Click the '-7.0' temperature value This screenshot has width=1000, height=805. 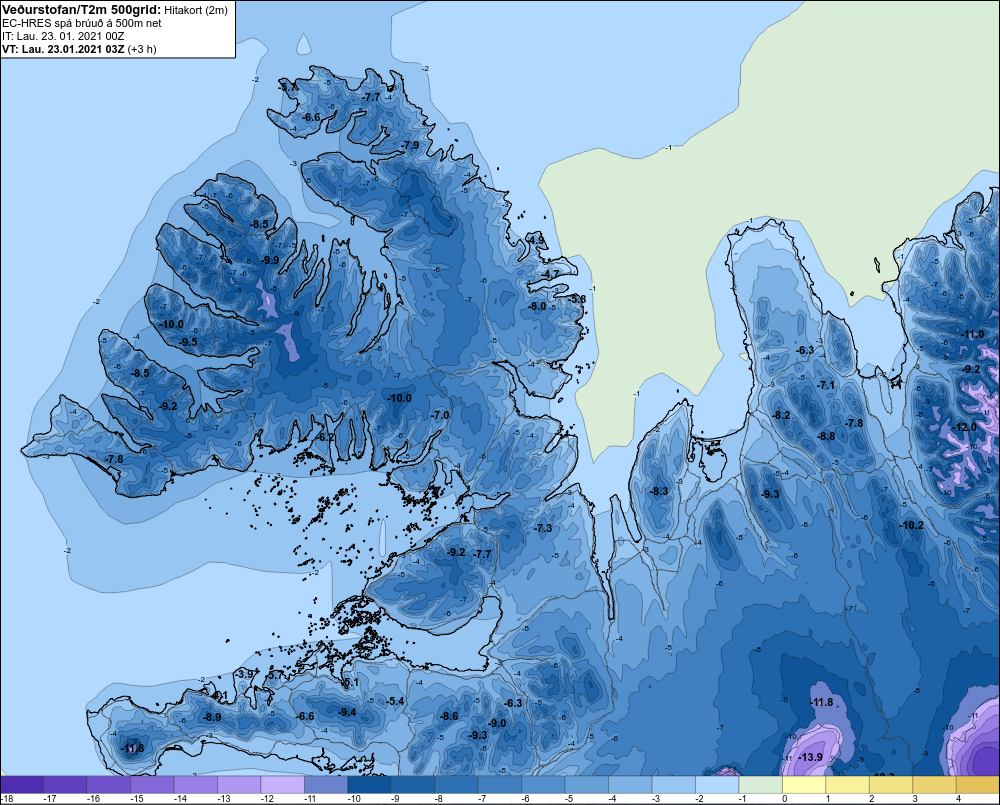[x=440, y=415]
